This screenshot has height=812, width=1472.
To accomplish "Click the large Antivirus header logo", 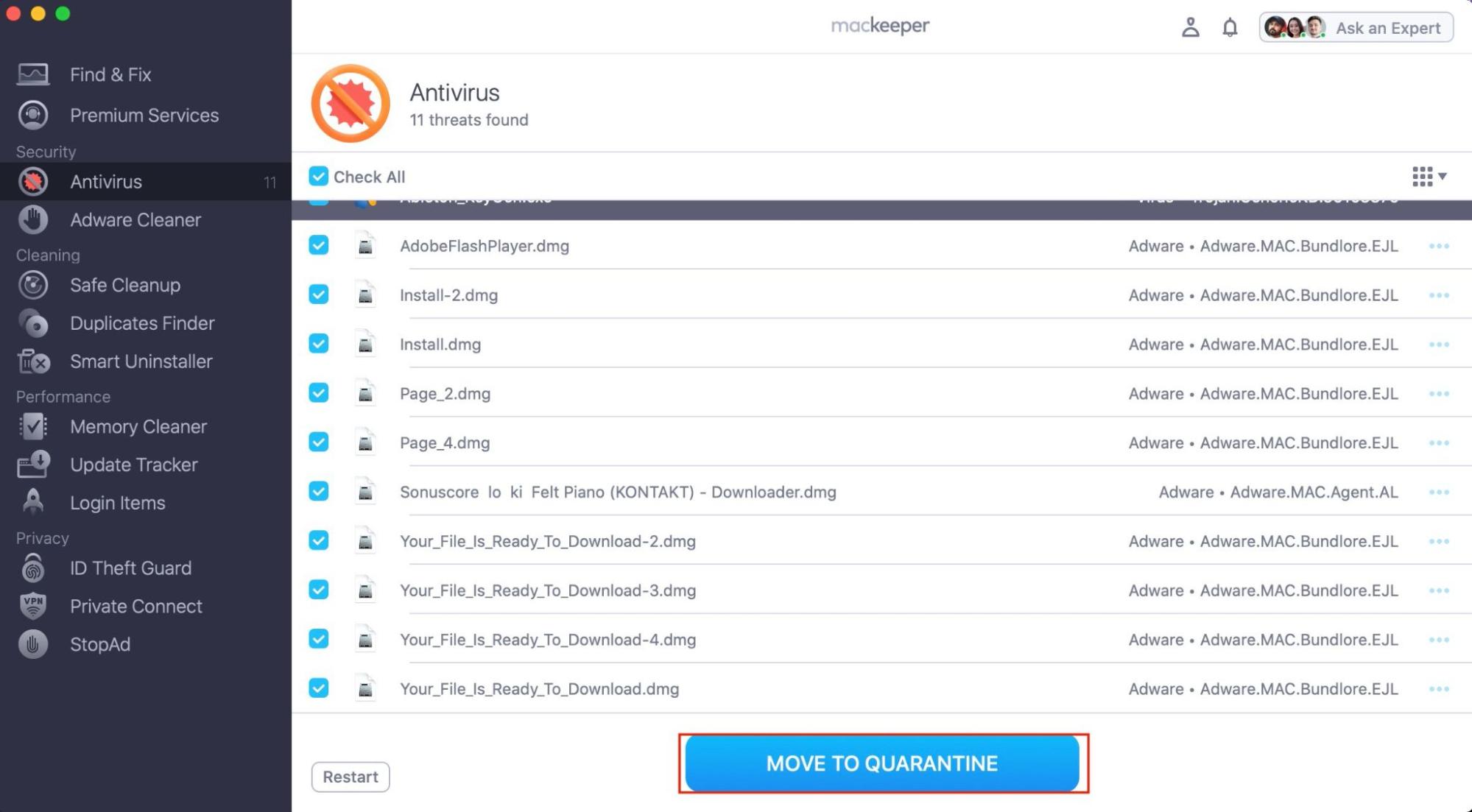I will (351, 103).
